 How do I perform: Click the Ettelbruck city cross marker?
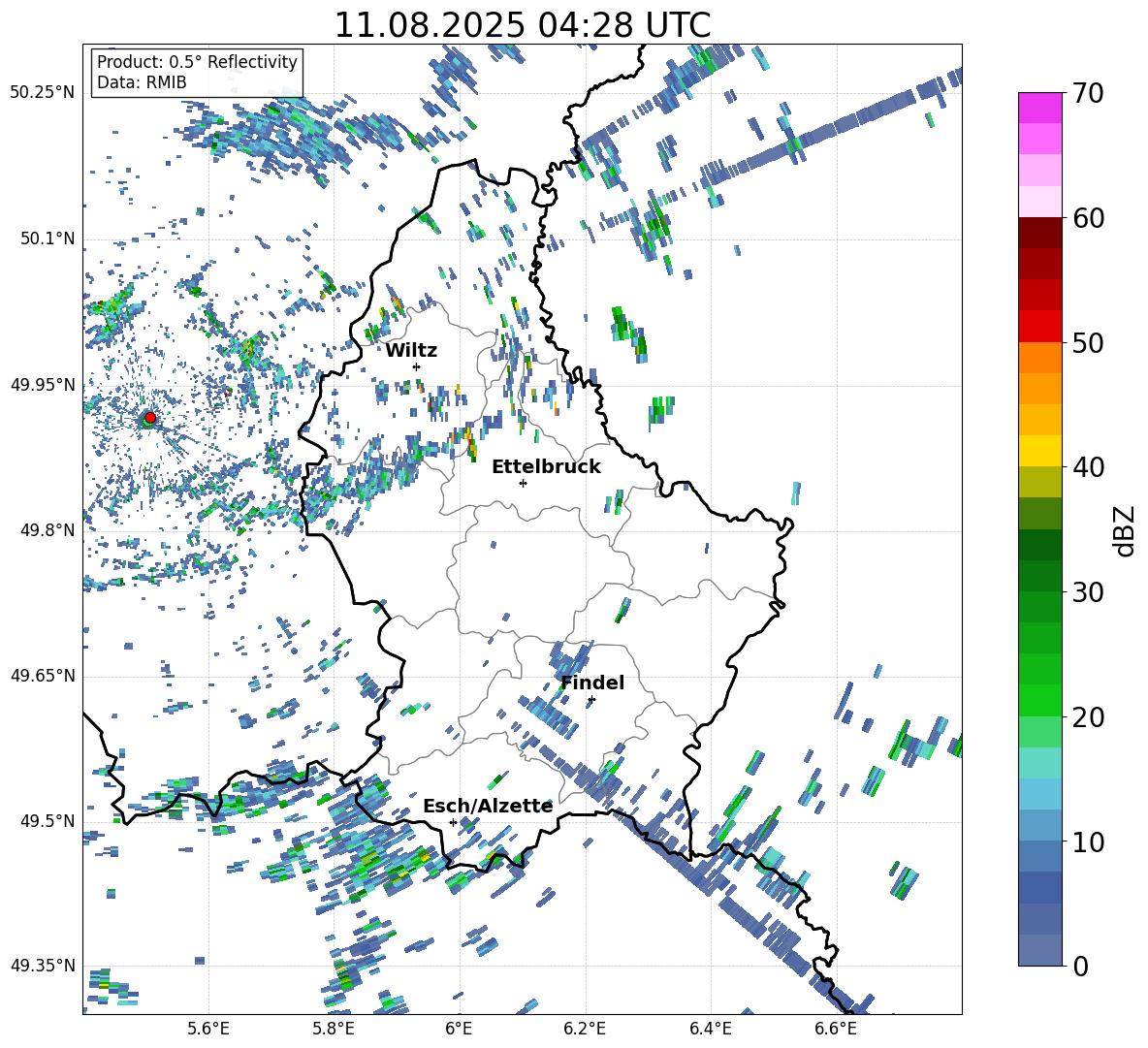coord(523,483)
